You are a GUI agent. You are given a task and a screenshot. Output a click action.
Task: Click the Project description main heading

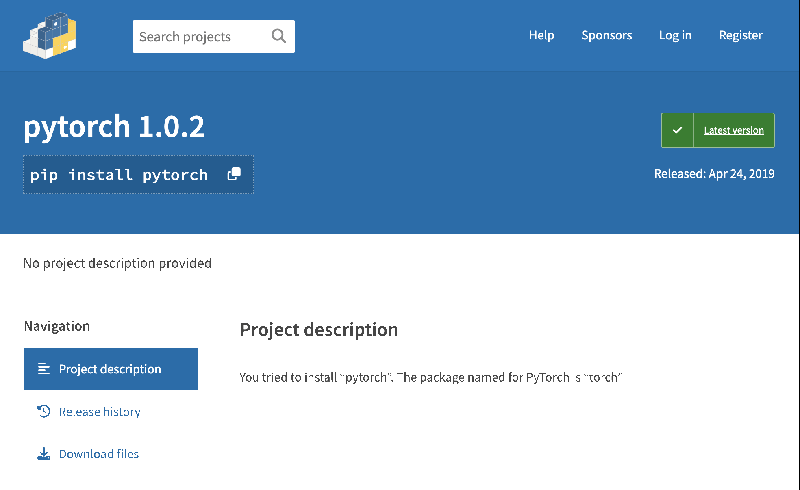click(319, 330)
